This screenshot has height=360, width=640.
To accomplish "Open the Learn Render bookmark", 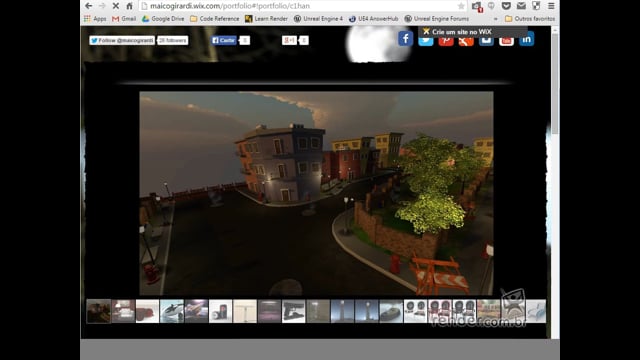I will [x=266, y=19].
